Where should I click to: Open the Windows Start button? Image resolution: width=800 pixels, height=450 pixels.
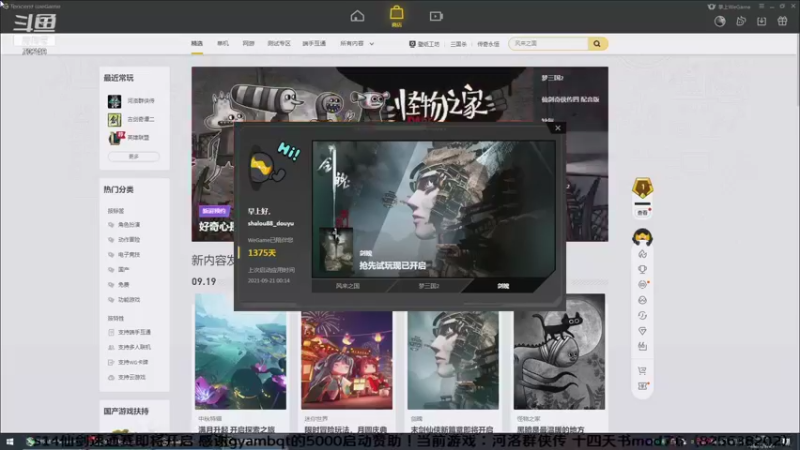tap(9, 442)
